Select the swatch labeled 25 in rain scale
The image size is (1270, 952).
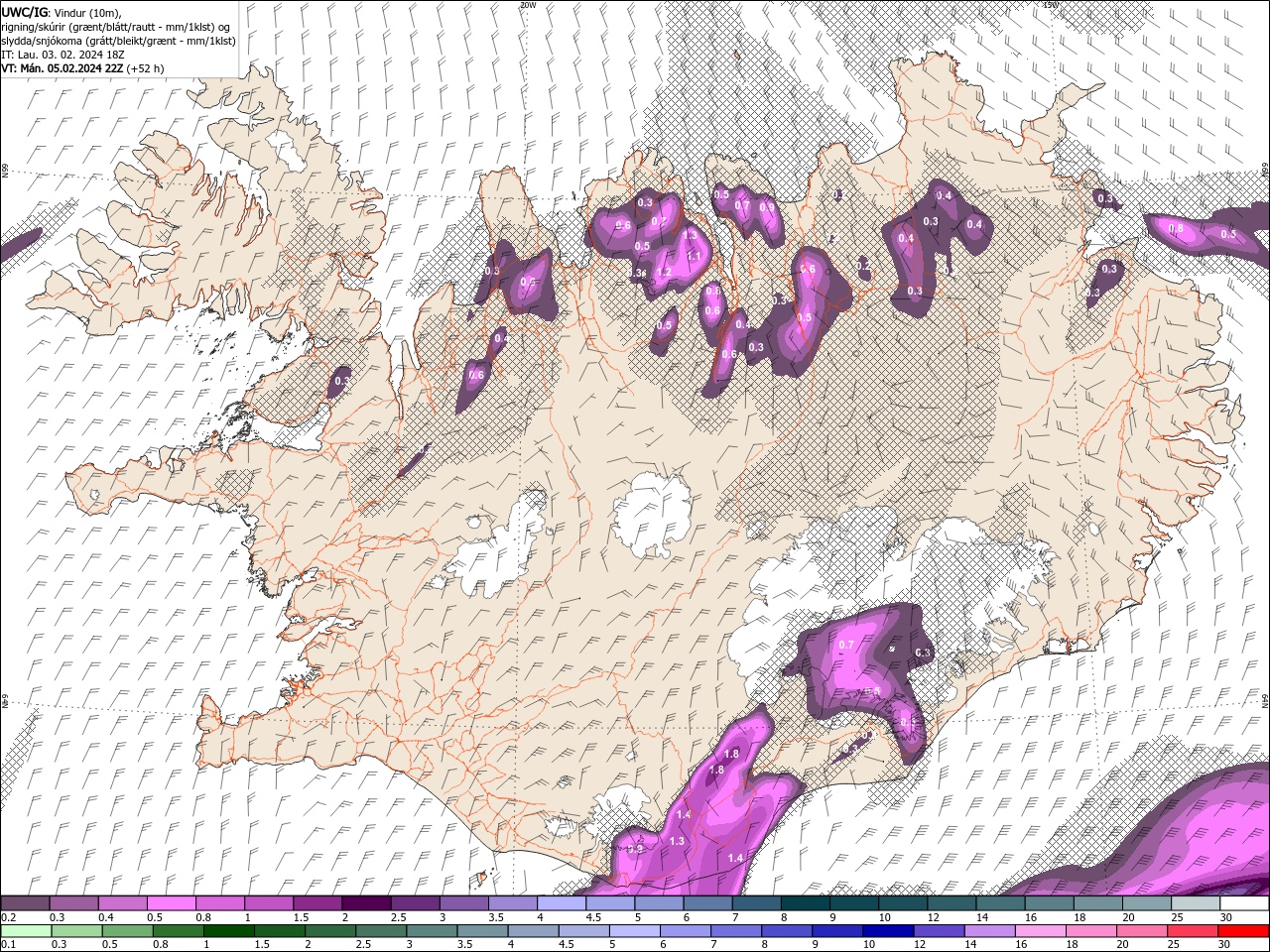1193,931
